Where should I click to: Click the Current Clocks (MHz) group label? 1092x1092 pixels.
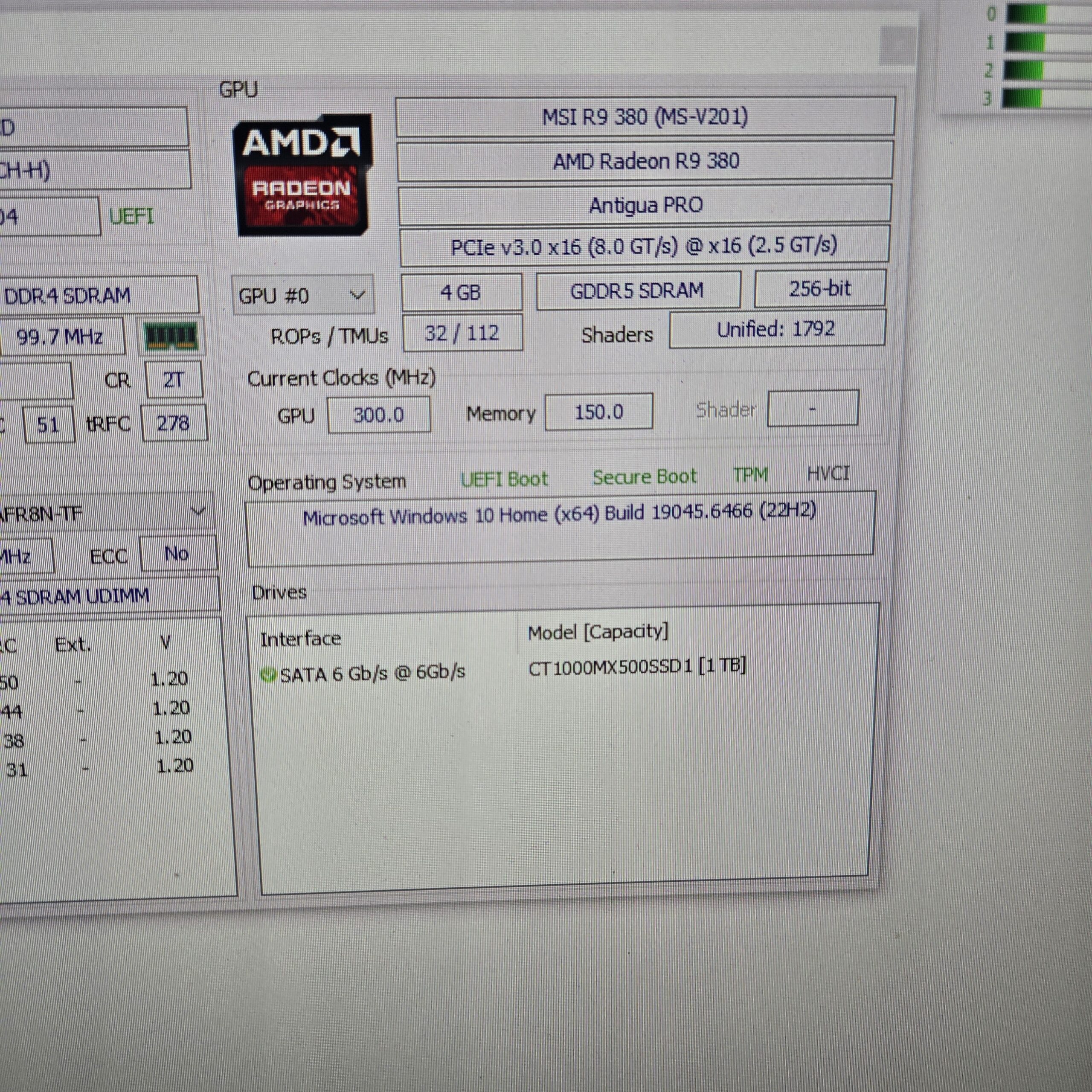point(341,378)
